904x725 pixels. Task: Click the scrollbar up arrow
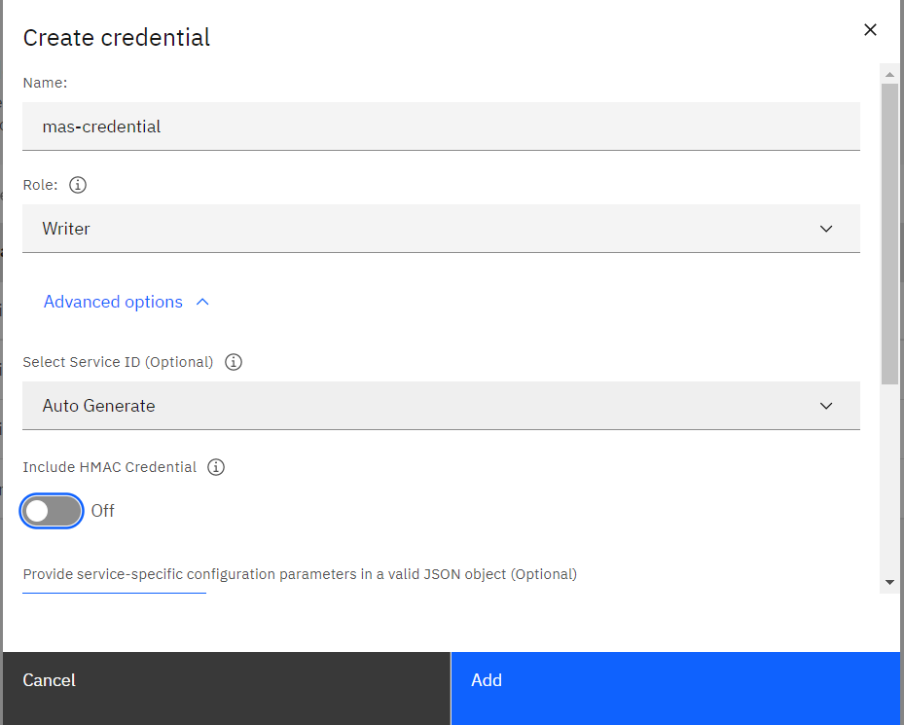890,74
